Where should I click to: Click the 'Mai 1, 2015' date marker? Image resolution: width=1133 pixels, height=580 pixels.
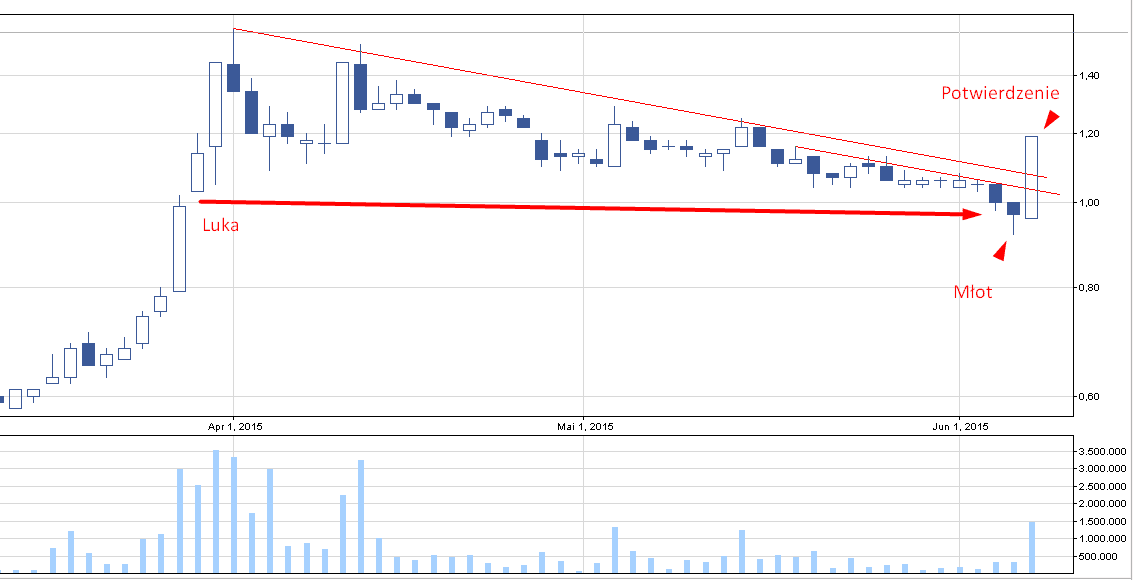point(584,427)
